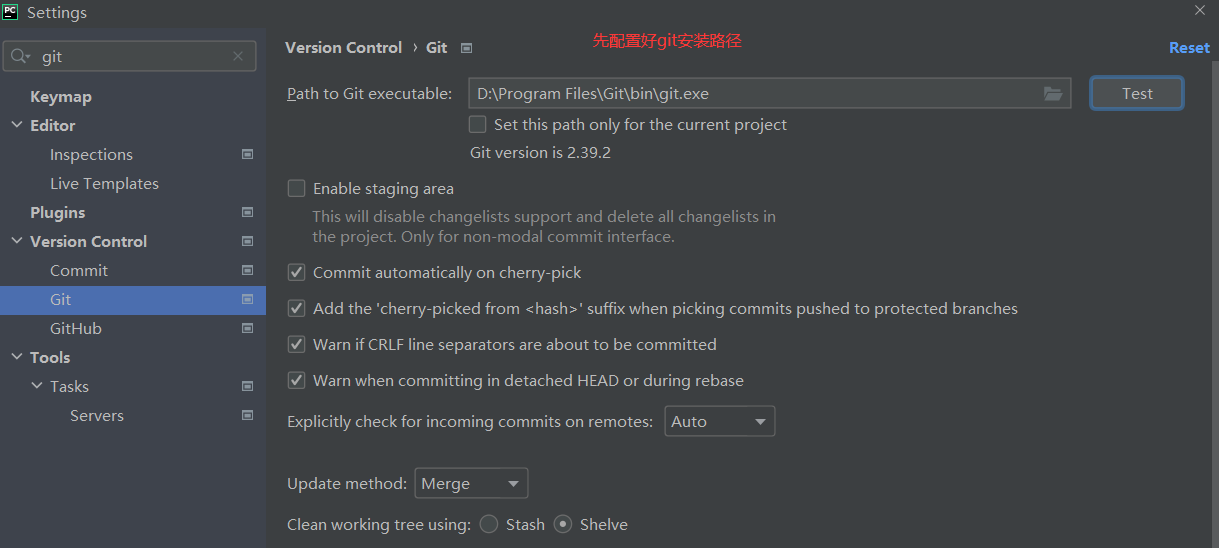Click the project settings icon next to the Git breadcrumb
The image size is (1219, 548).
point(466,48)
